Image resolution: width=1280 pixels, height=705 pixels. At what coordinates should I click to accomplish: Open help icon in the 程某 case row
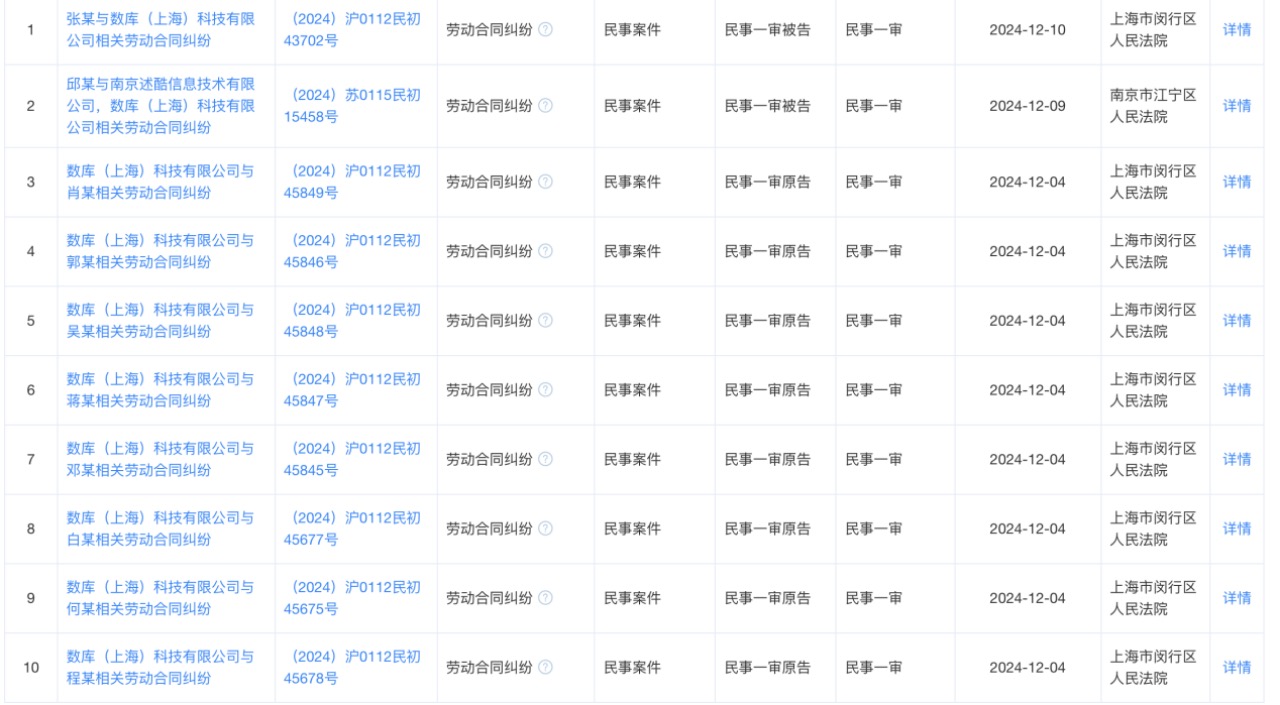point(545,667)
